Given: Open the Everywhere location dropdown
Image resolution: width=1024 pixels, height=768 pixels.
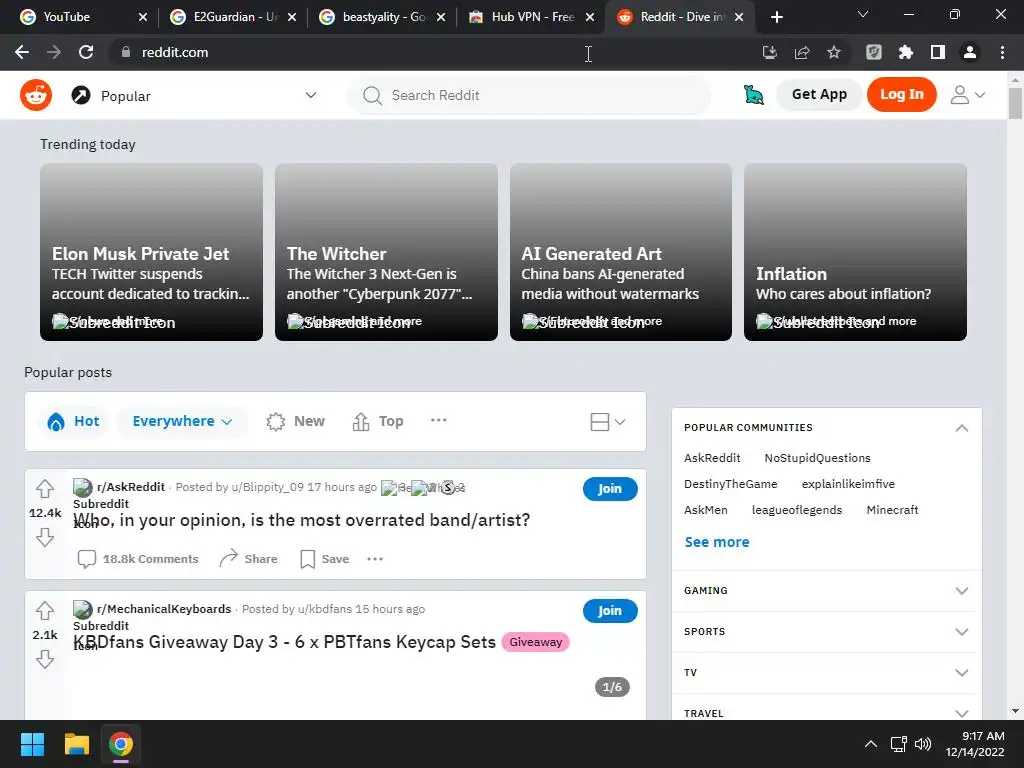Looking at the screenshot, I should coord(182,421).
